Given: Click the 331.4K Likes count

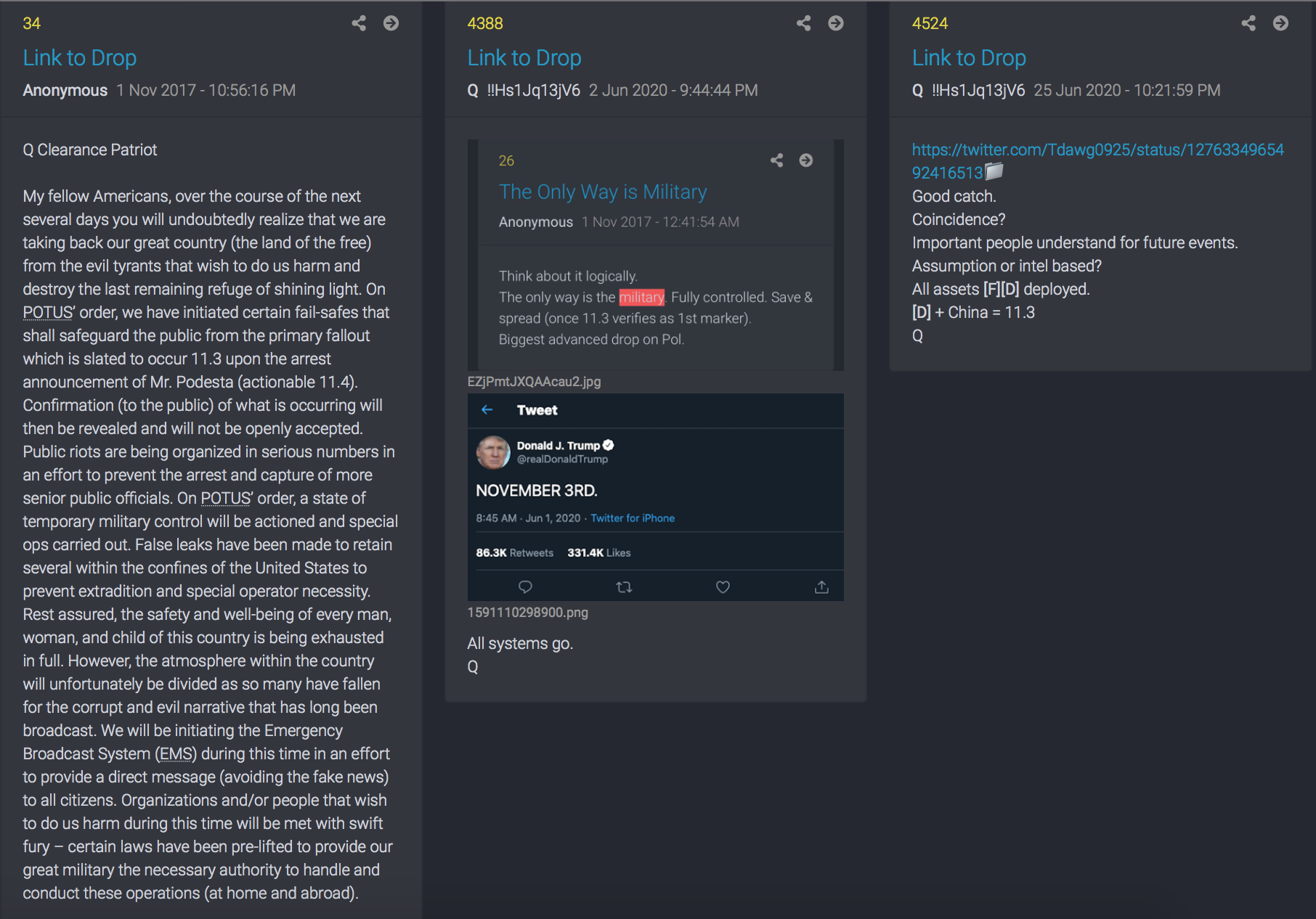Looking at the screenshot, I should [x=599, y=553].
